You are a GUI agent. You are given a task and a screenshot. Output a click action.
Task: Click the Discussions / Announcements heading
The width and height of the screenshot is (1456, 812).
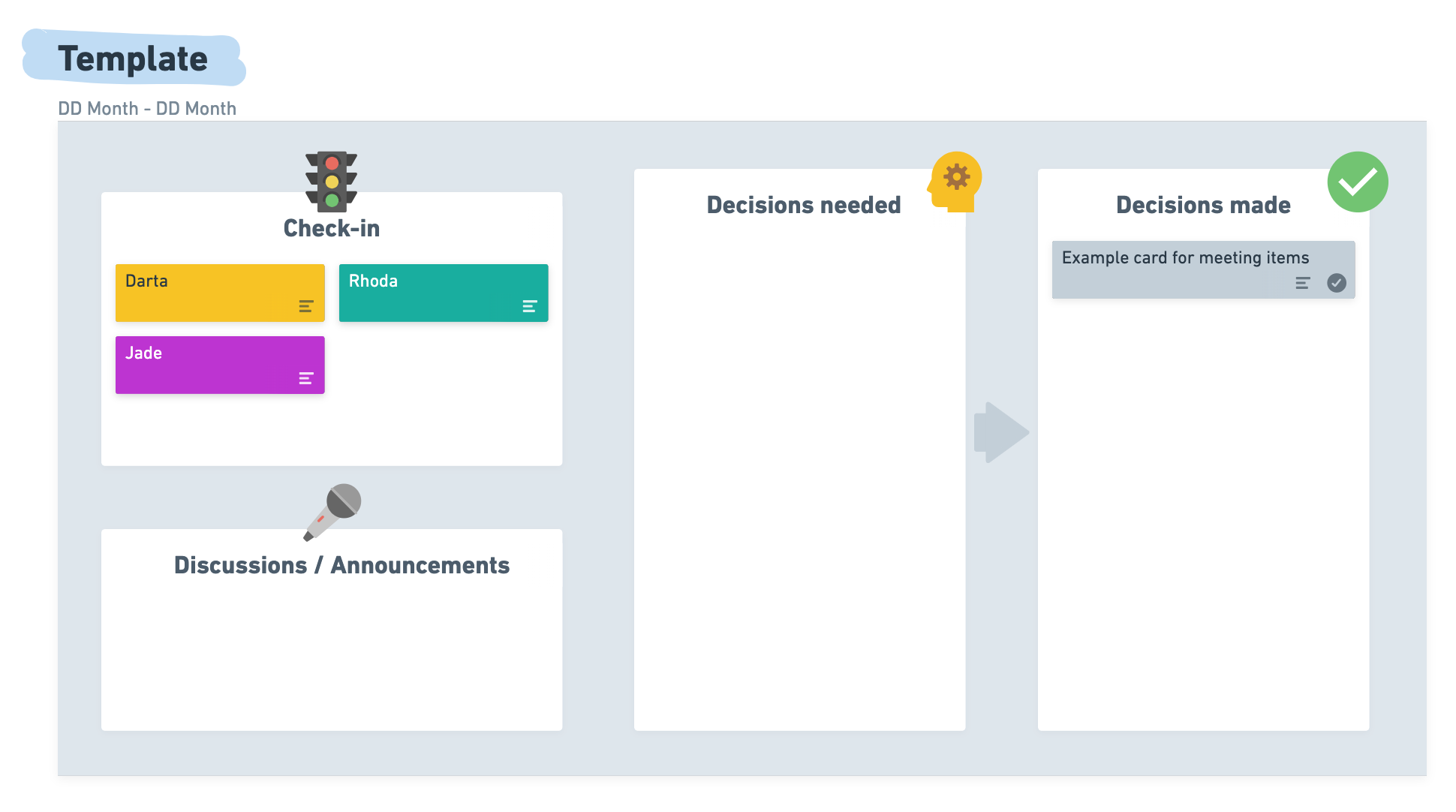(x=341, y=565)
